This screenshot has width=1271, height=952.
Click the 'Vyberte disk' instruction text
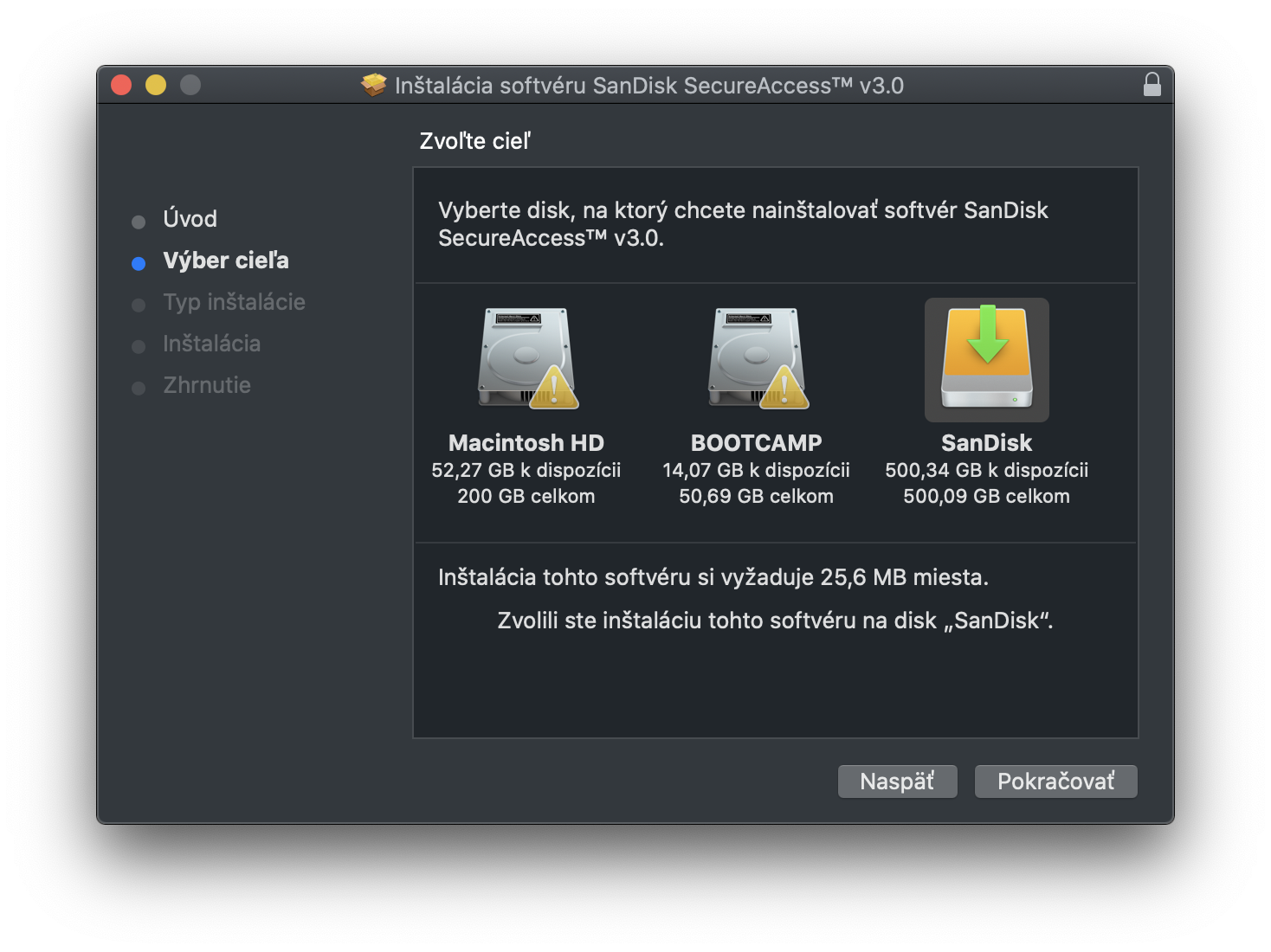point(743,224)
